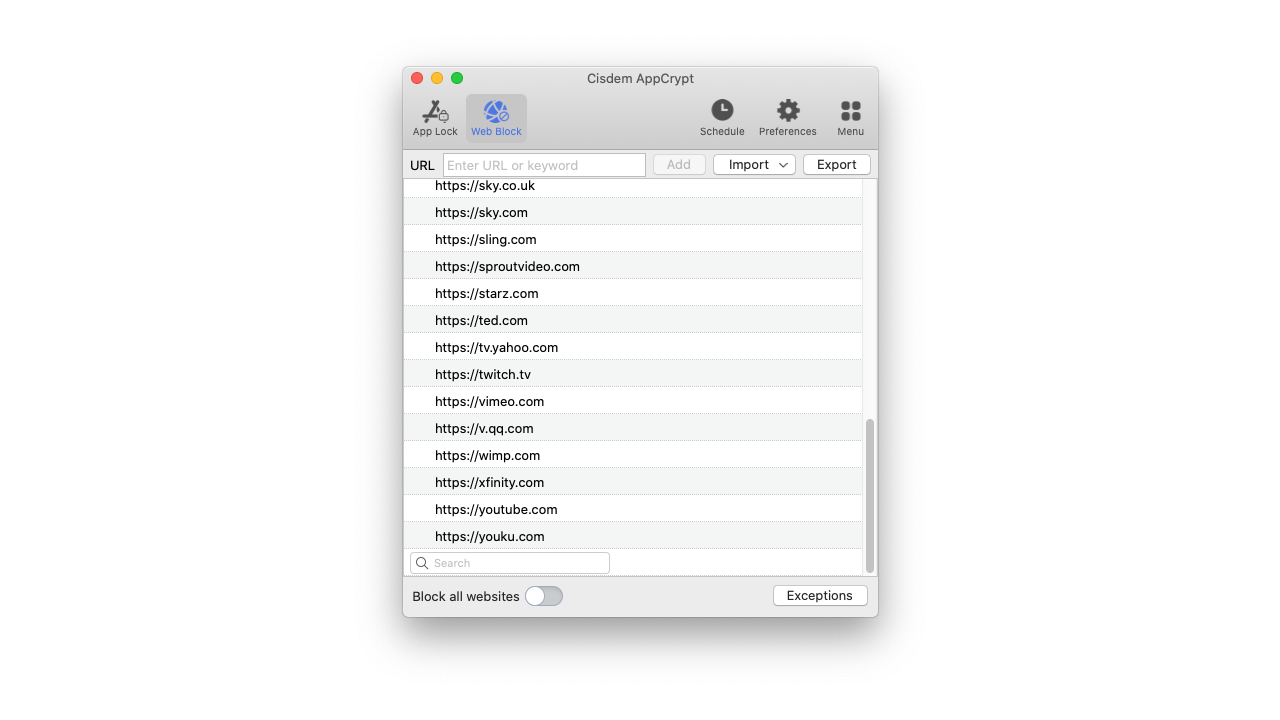Close the Cisdem AppCrypt window
The height and width of the screenshot is (720, 1280).
click(417, 78)
